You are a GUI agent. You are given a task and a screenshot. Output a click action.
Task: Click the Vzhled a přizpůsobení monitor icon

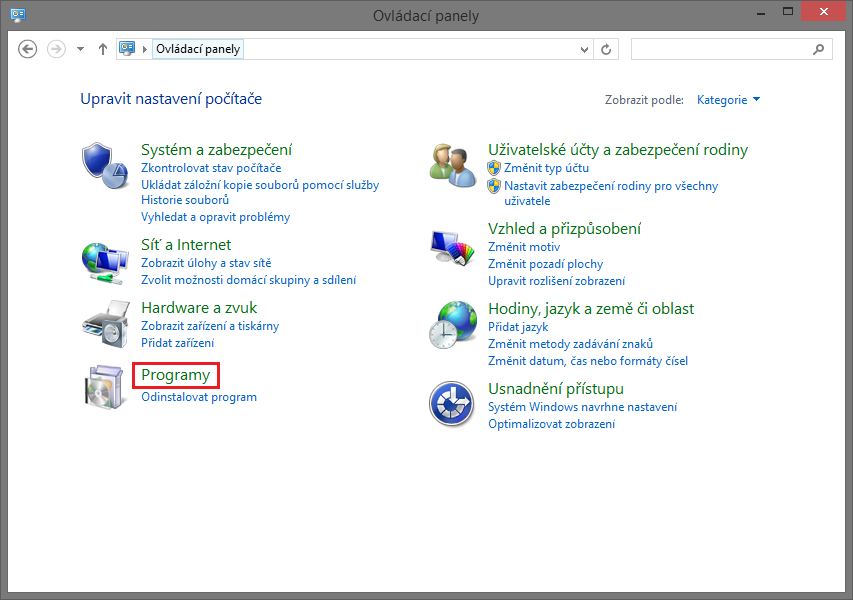(452, 243)
